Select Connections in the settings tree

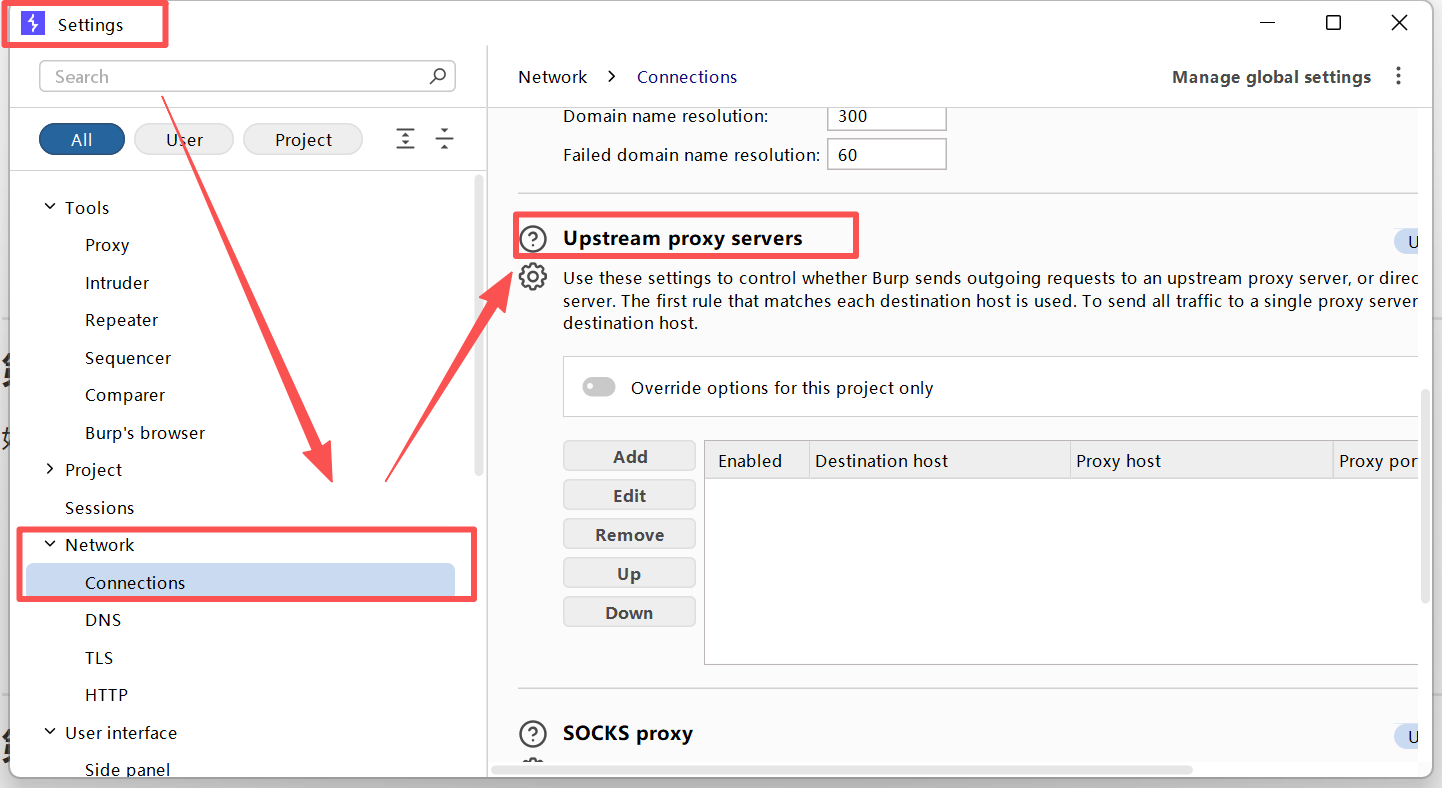pyautogui.click(x=240, y=582)
